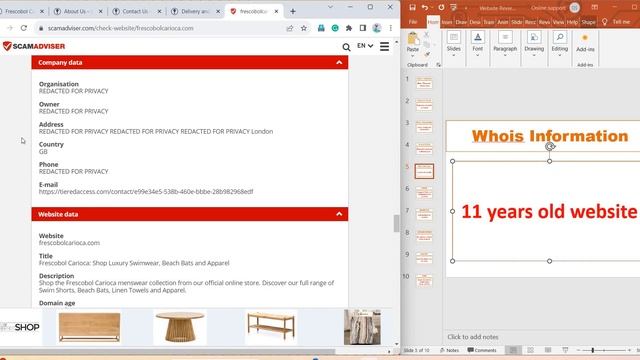Start Slide Show from the status bar
This screenshot has width=640, height=360.
tap(565, 350)
